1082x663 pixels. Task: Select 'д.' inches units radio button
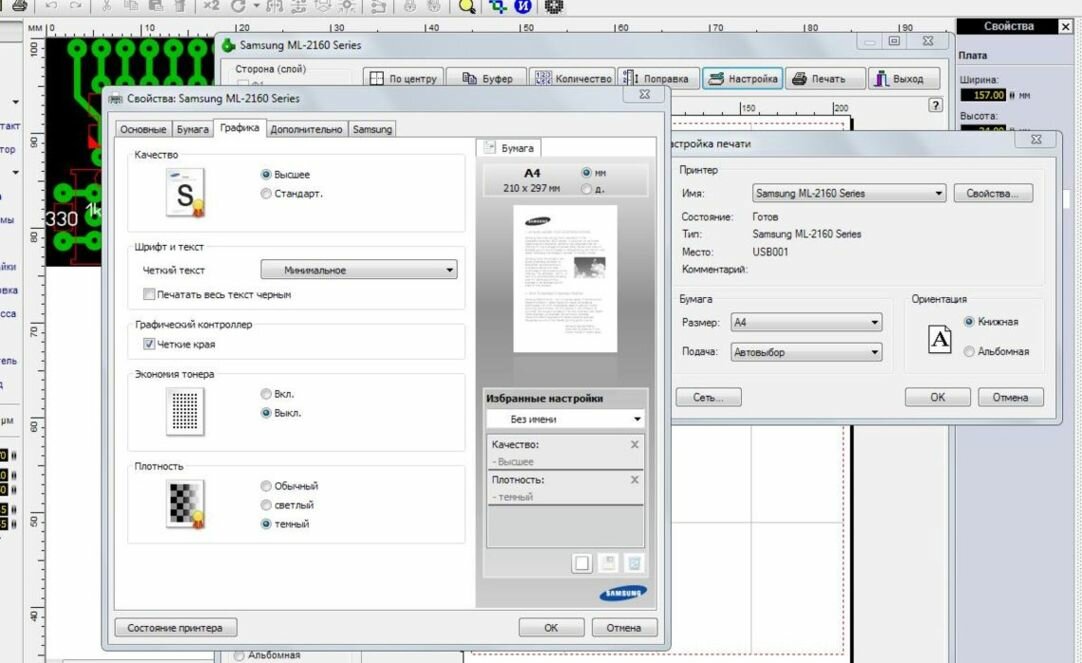[586, 189]
